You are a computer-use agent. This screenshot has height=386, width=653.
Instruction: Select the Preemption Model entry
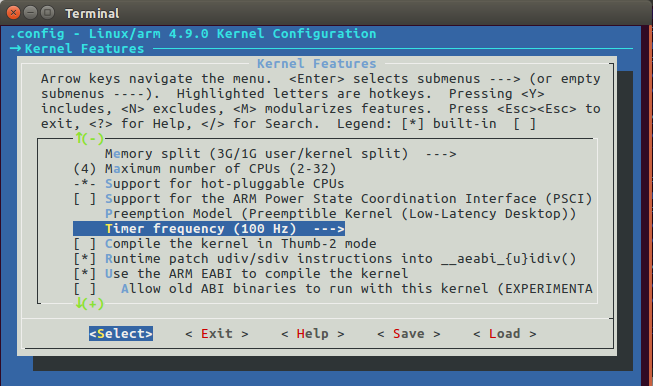(341, 214)
